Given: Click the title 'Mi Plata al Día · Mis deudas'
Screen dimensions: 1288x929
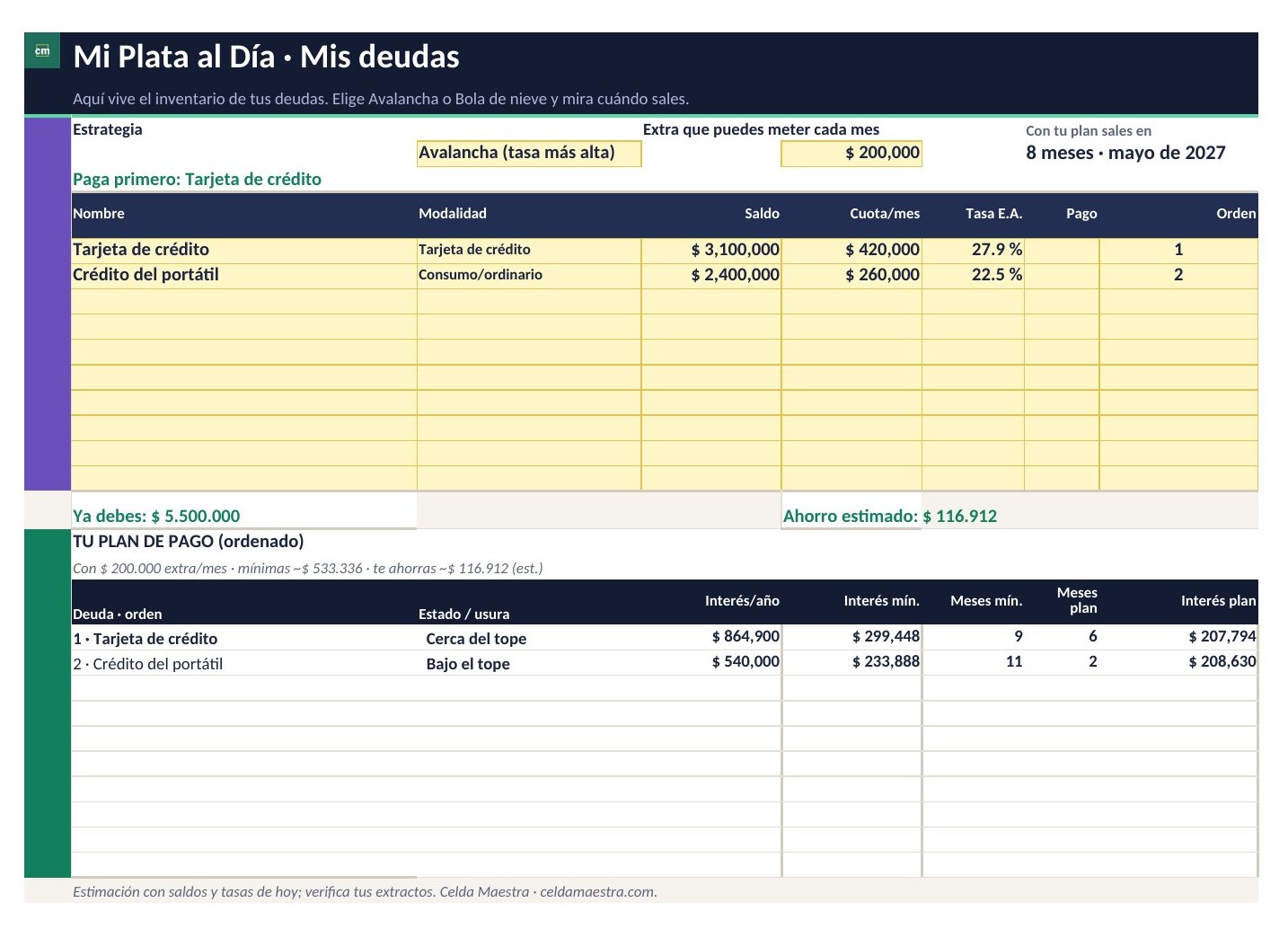Looking at the screenshot, I should [266, 57].
